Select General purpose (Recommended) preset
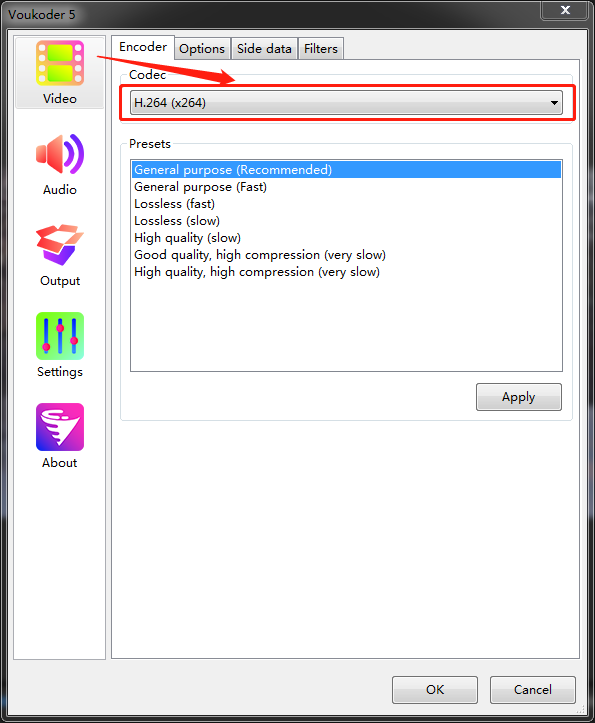 [x=346, y=170]
